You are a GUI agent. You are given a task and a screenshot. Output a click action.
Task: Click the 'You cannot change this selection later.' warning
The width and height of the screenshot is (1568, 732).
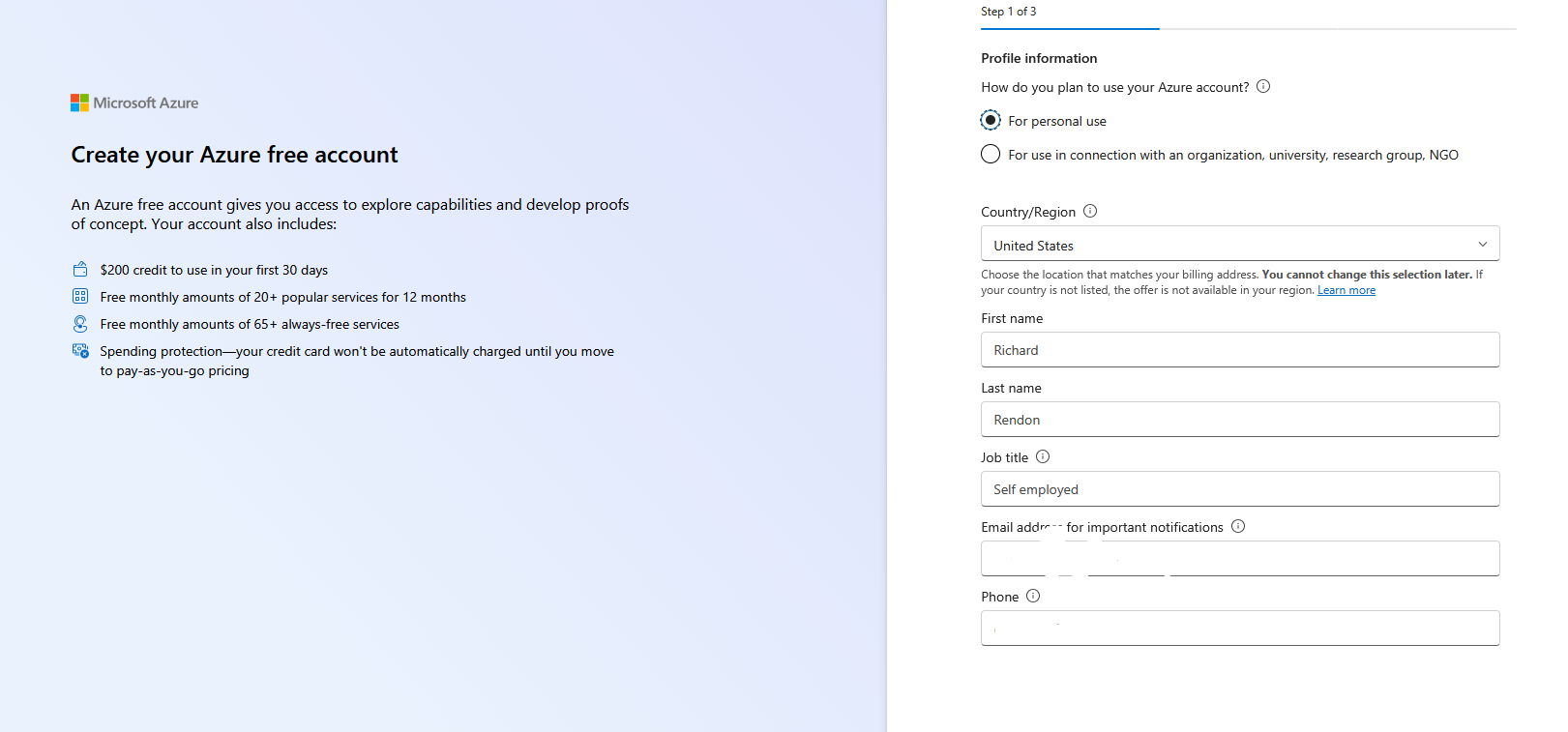(x=1367, y=275)
